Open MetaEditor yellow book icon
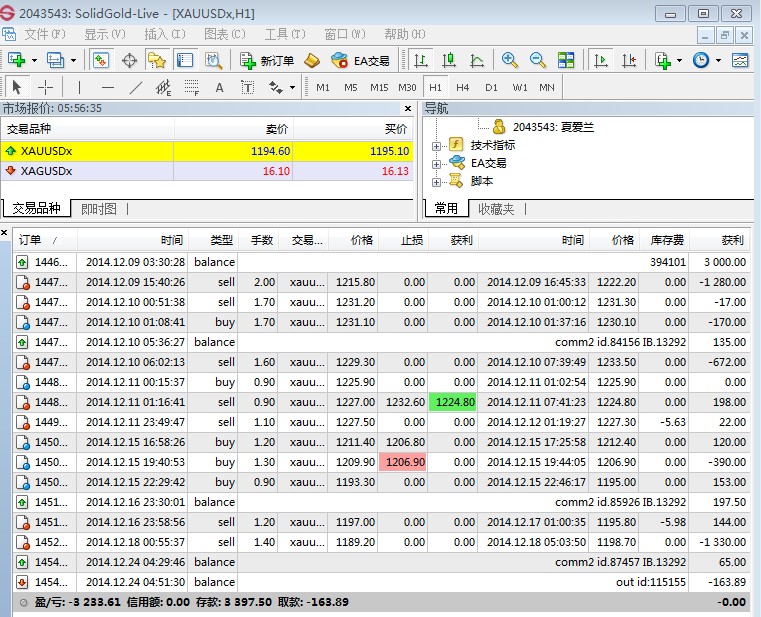The width and height of the screenshot is (761, 617). coord(312,61)
